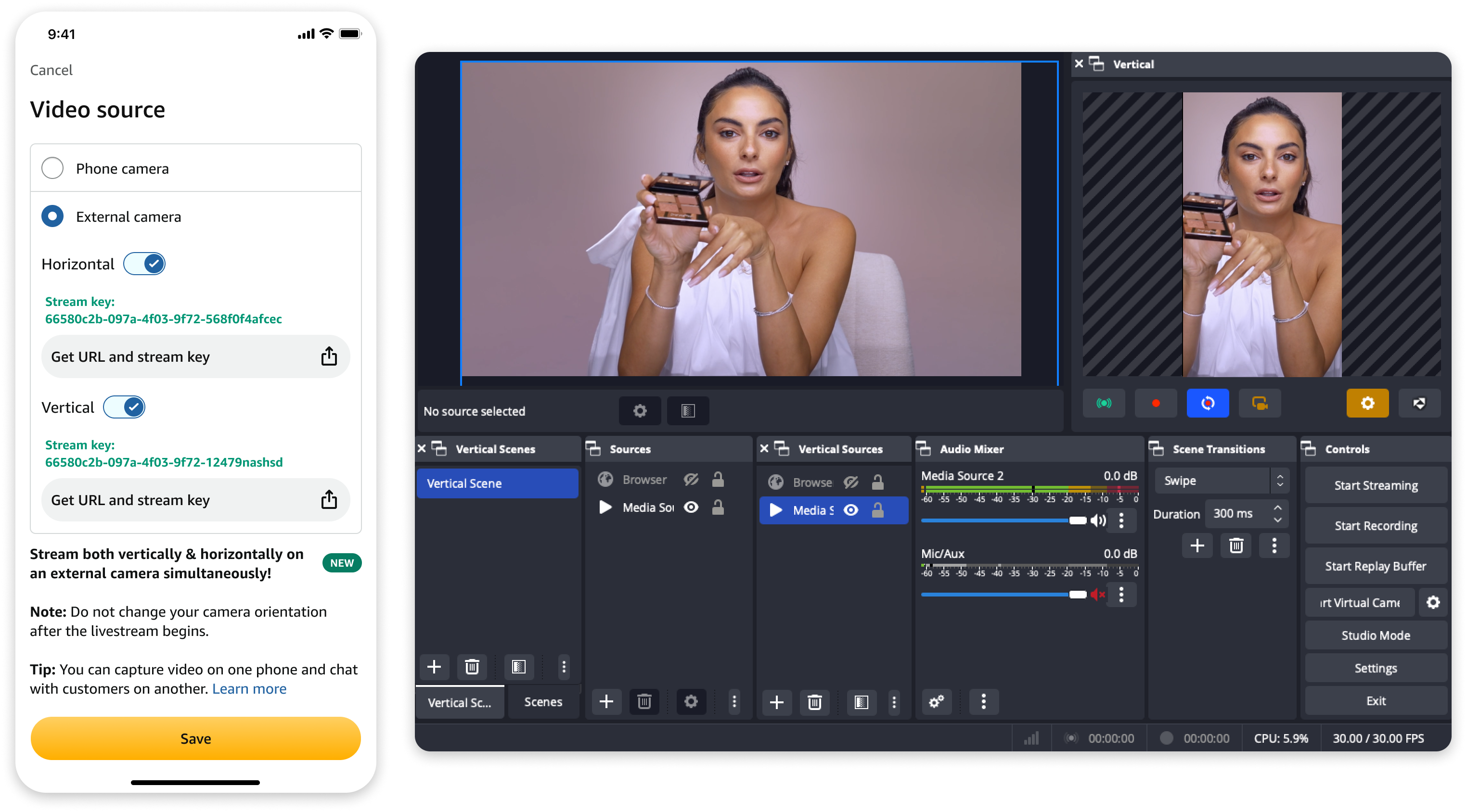This screenshot has width=1467, height=812.
Task: Tap the Save button on phone
Action: [195, 738]
